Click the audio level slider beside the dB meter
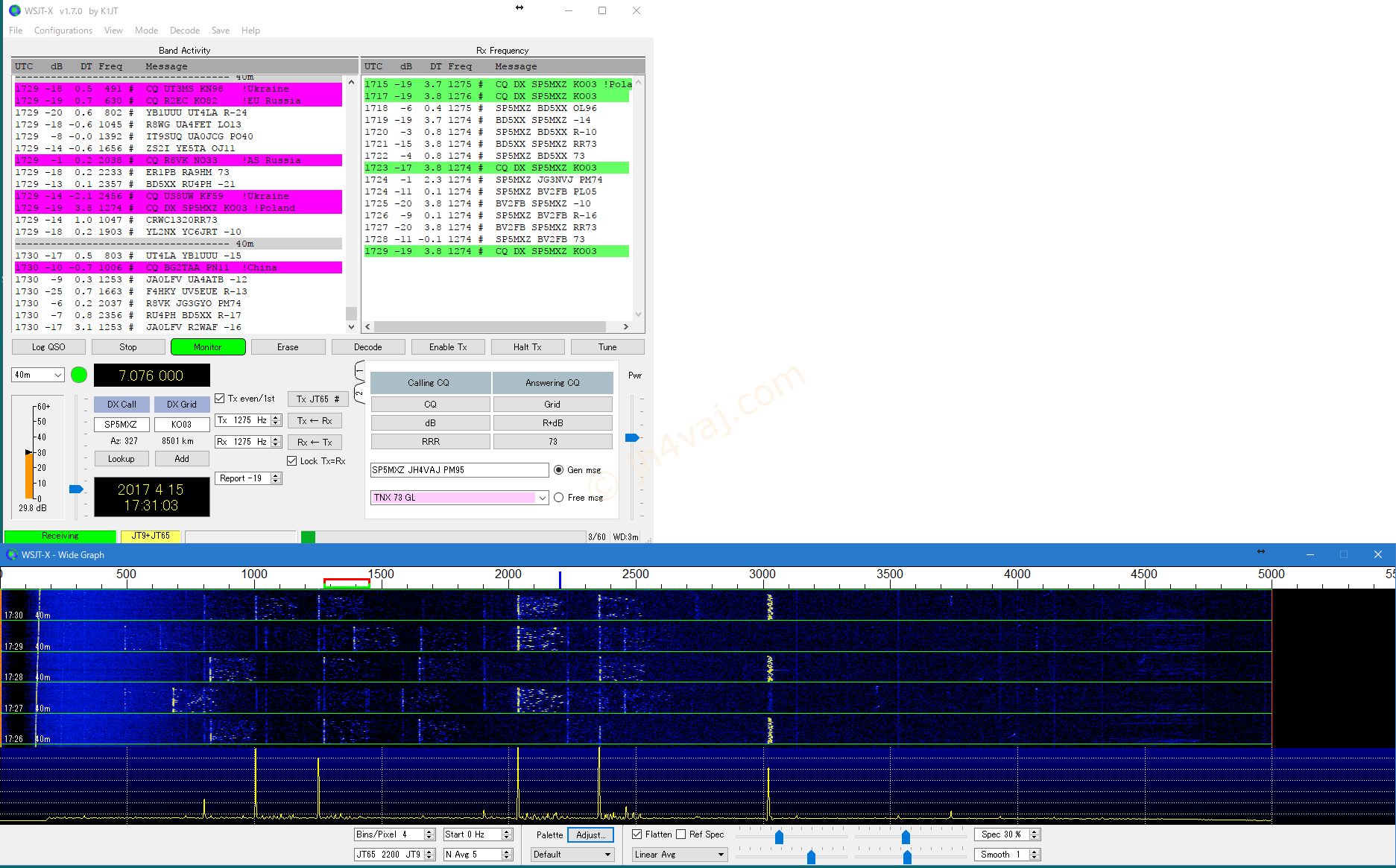The height and width of the screenshot is (868, 1396). click(76, 489)
